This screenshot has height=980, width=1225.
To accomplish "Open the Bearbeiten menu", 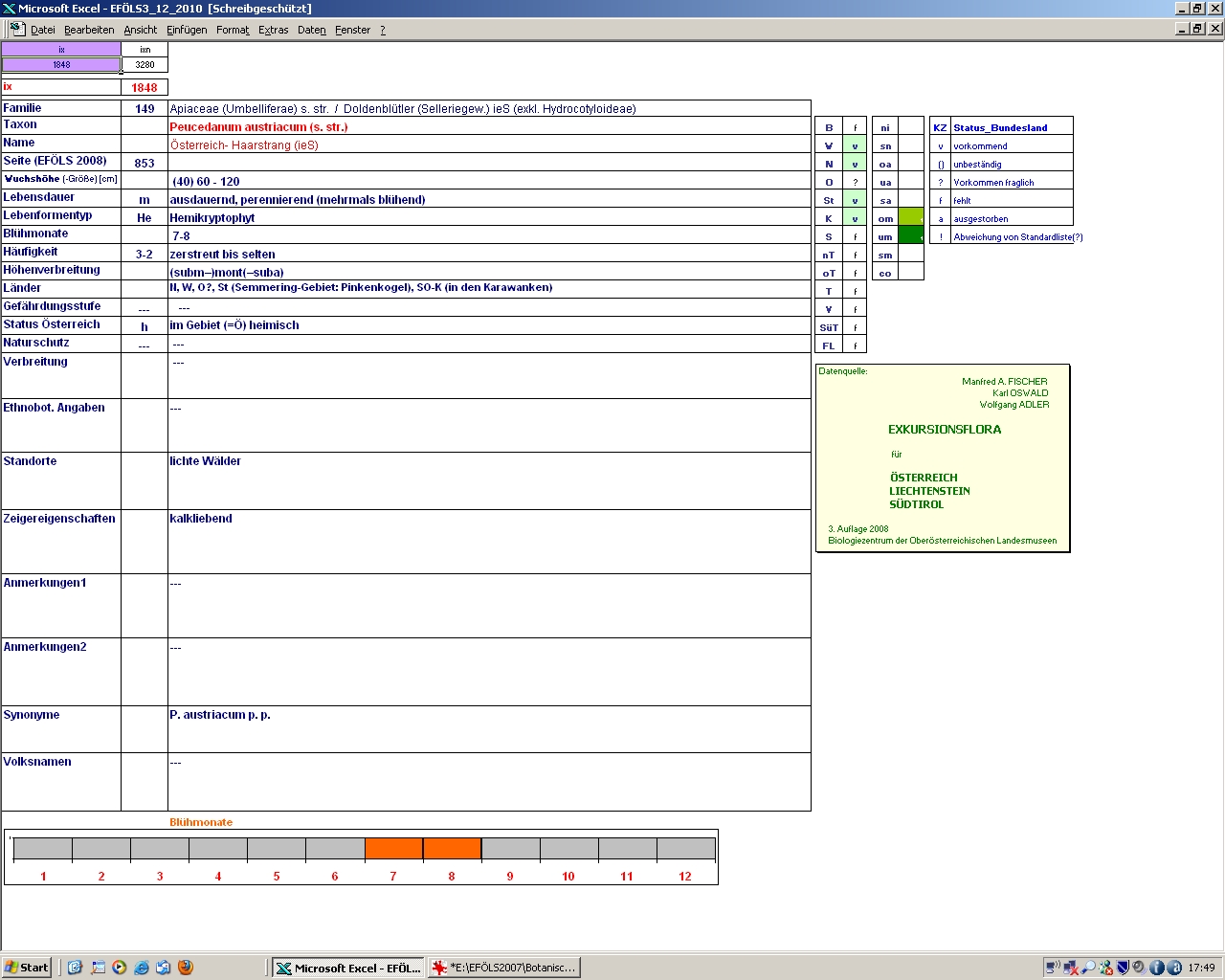I will click(x=89, y=30).
